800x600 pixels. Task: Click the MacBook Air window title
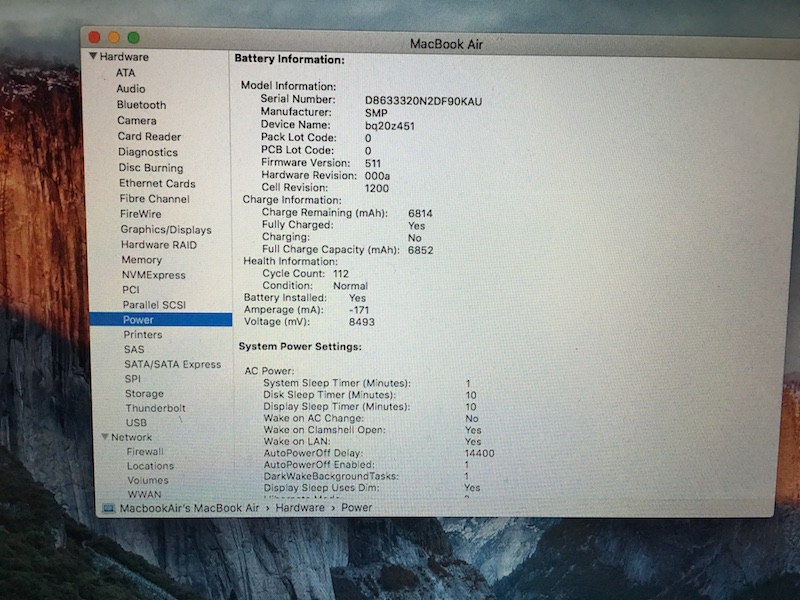[446, 44]
